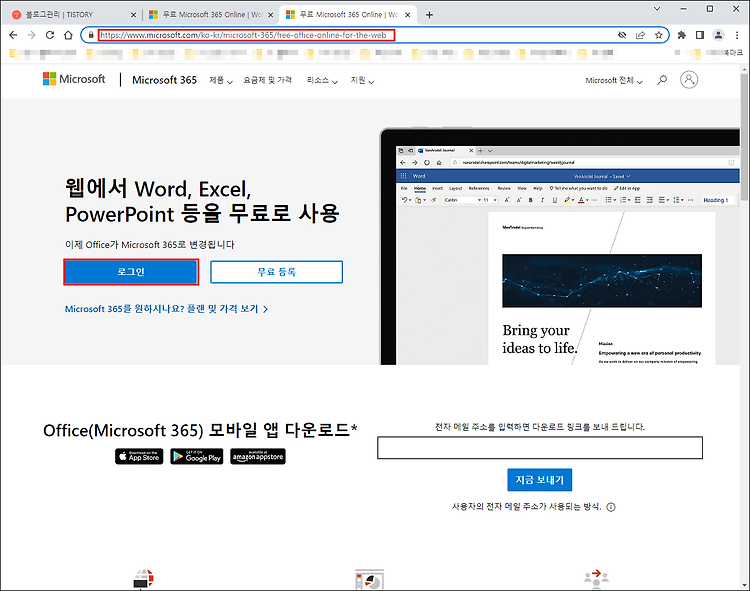
Task: Click the Microsoft logo
Action: [74, 79]
